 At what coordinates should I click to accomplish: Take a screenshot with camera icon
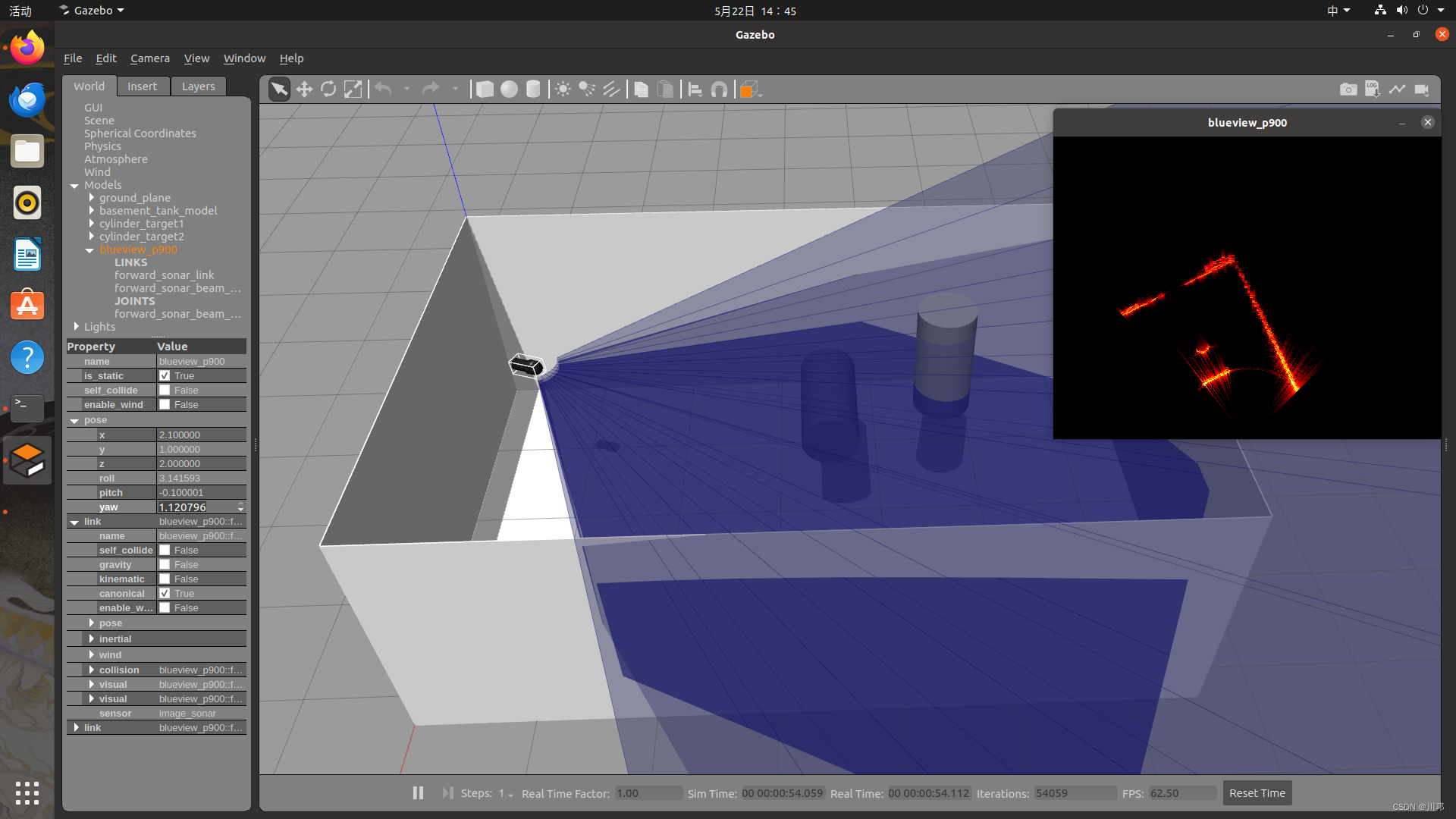[x=1348, y=89]
